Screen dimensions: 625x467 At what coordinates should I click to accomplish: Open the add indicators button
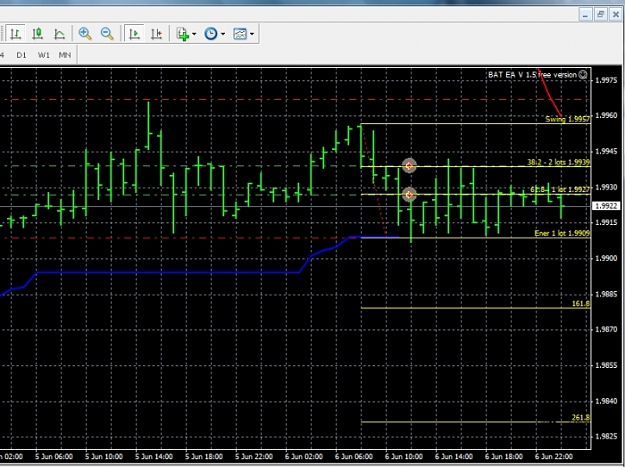183,34
